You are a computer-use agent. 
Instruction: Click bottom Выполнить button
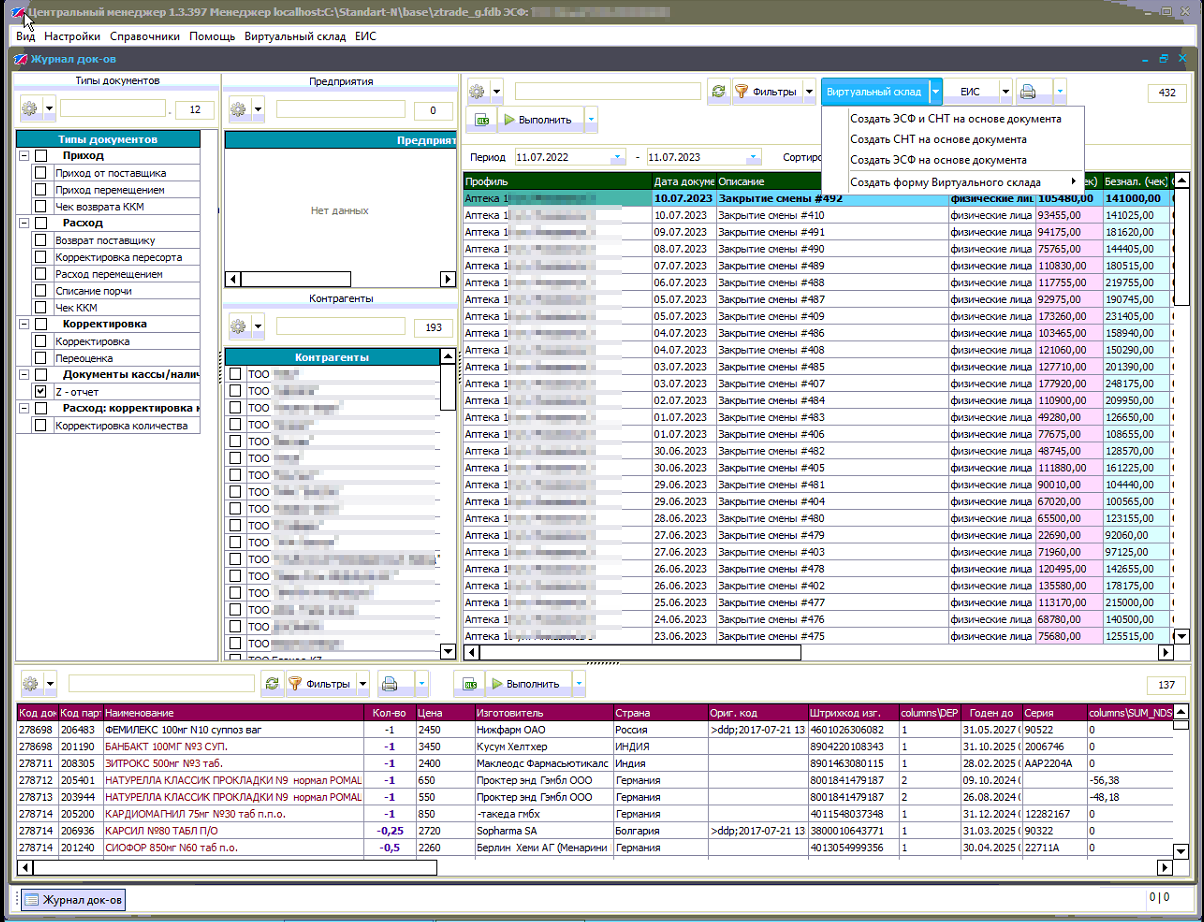(x=528, y=685)
